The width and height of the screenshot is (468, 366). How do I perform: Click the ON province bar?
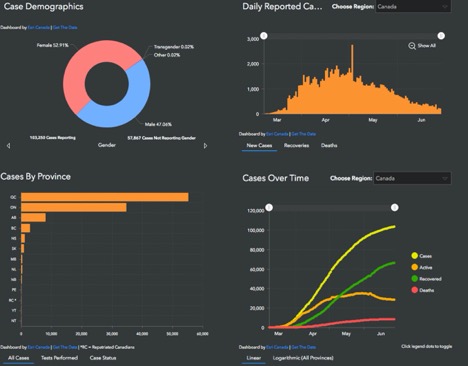pos(74,207)
